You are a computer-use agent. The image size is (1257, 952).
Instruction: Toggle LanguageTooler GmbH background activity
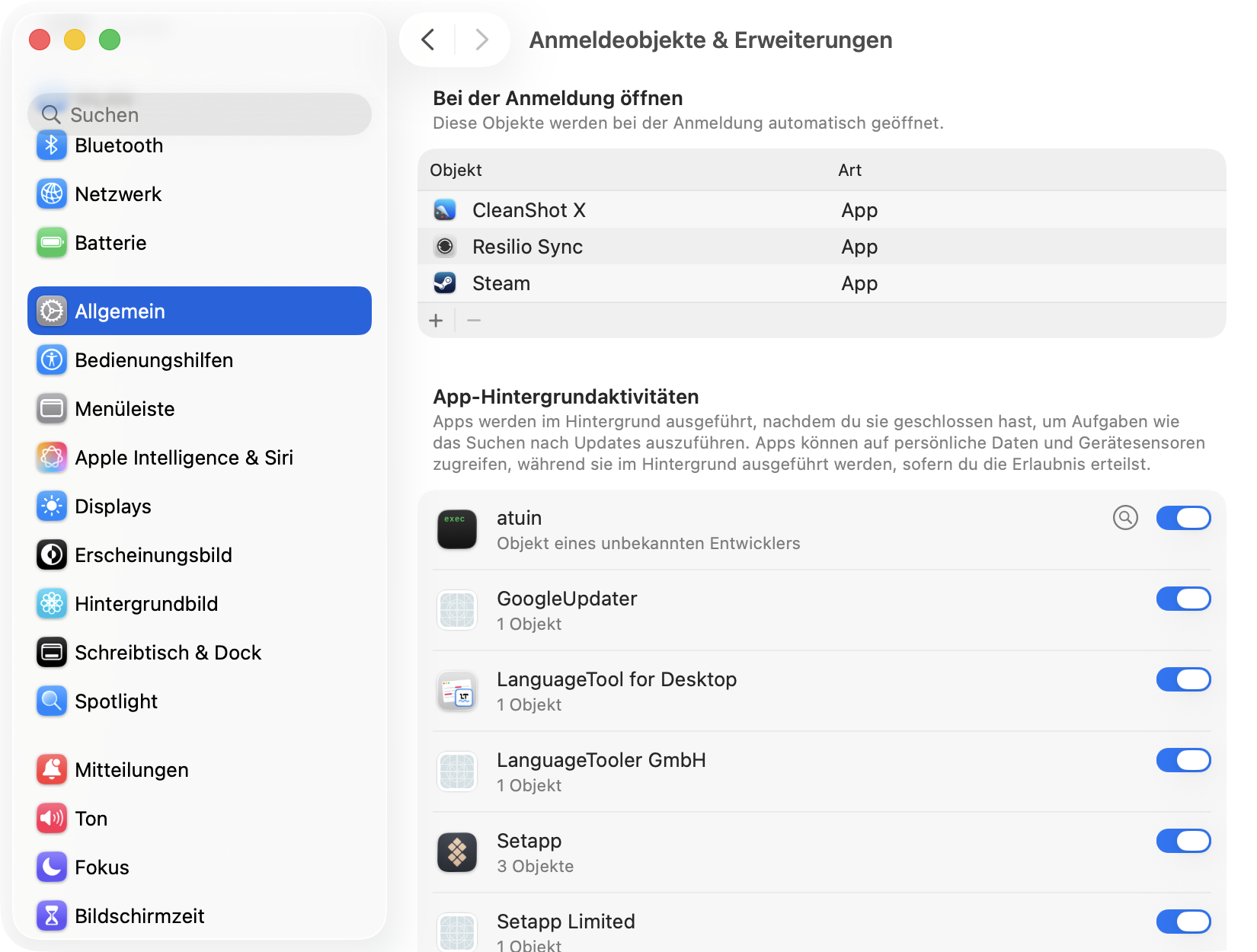tap(1183, 760)
